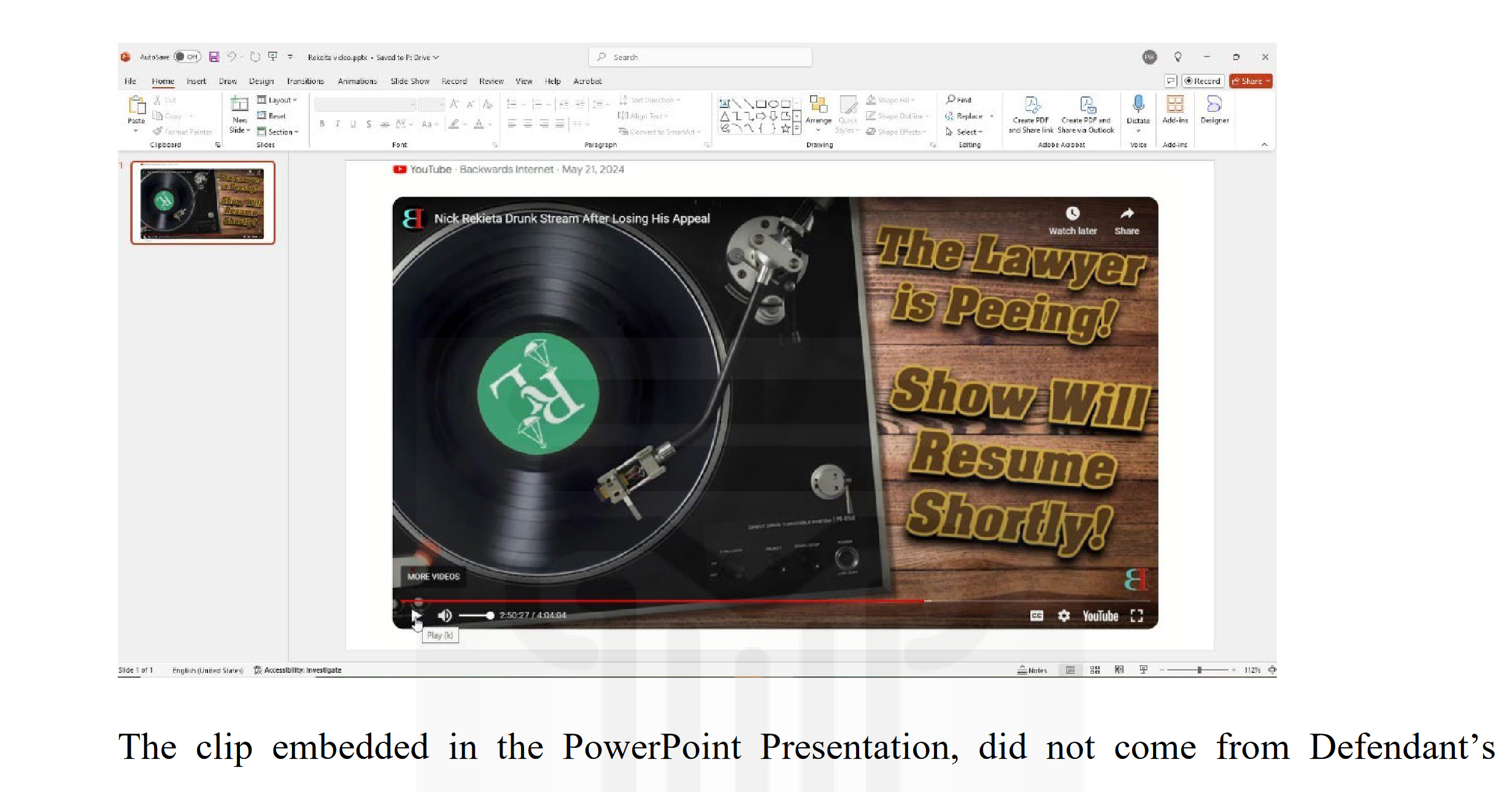
Task: Open the Share button dropdown arrow
Action: [1268, 81]
